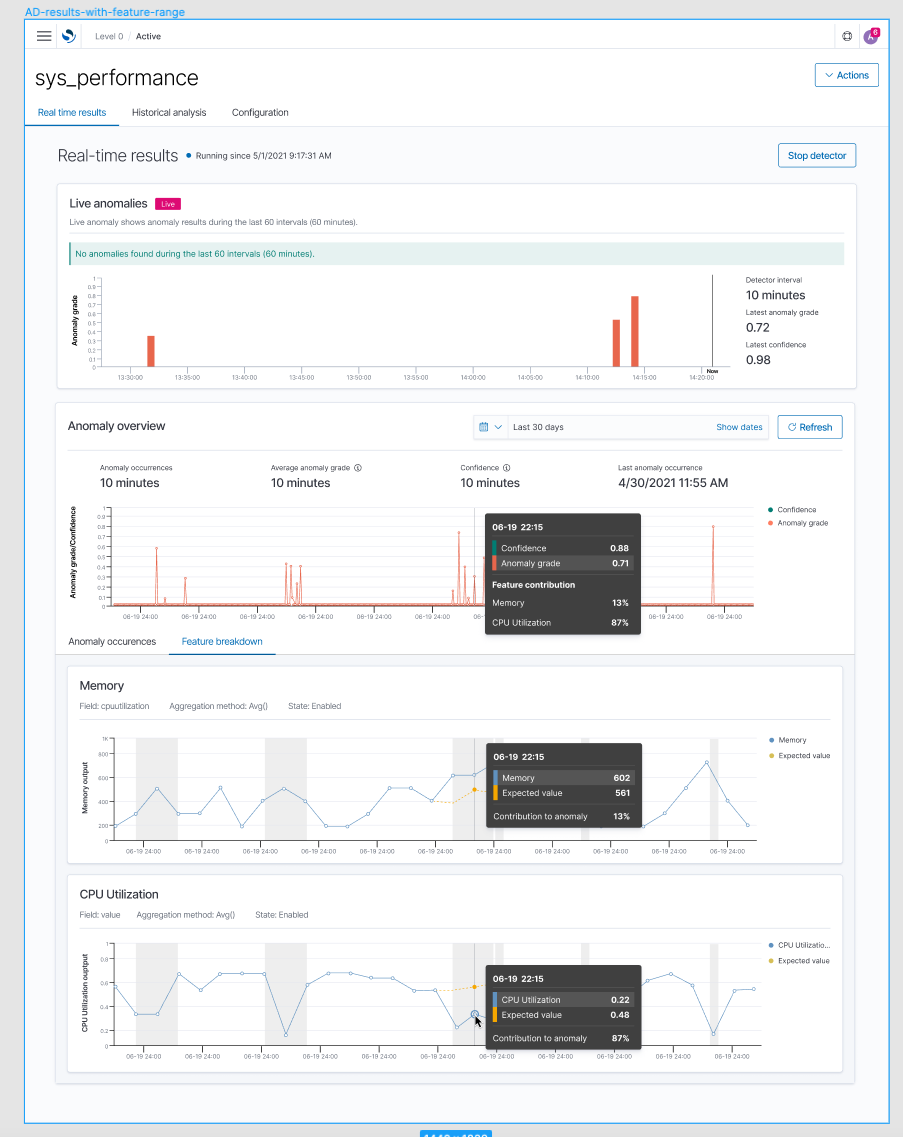Open the hamburger navigation menu

click(43, 36)
